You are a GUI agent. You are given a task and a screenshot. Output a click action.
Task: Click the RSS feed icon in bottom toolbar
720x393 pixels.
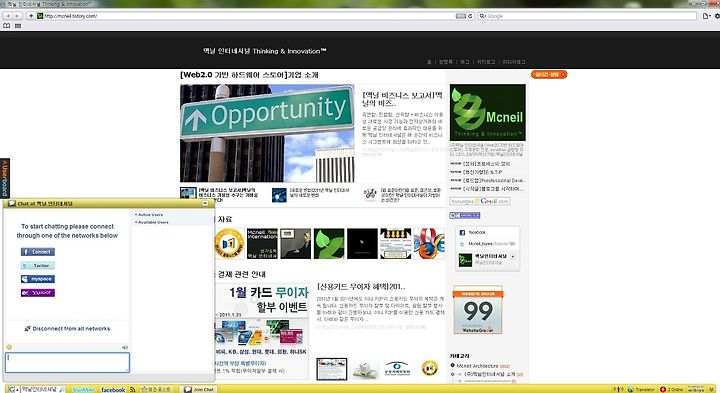tap(133, 389)
